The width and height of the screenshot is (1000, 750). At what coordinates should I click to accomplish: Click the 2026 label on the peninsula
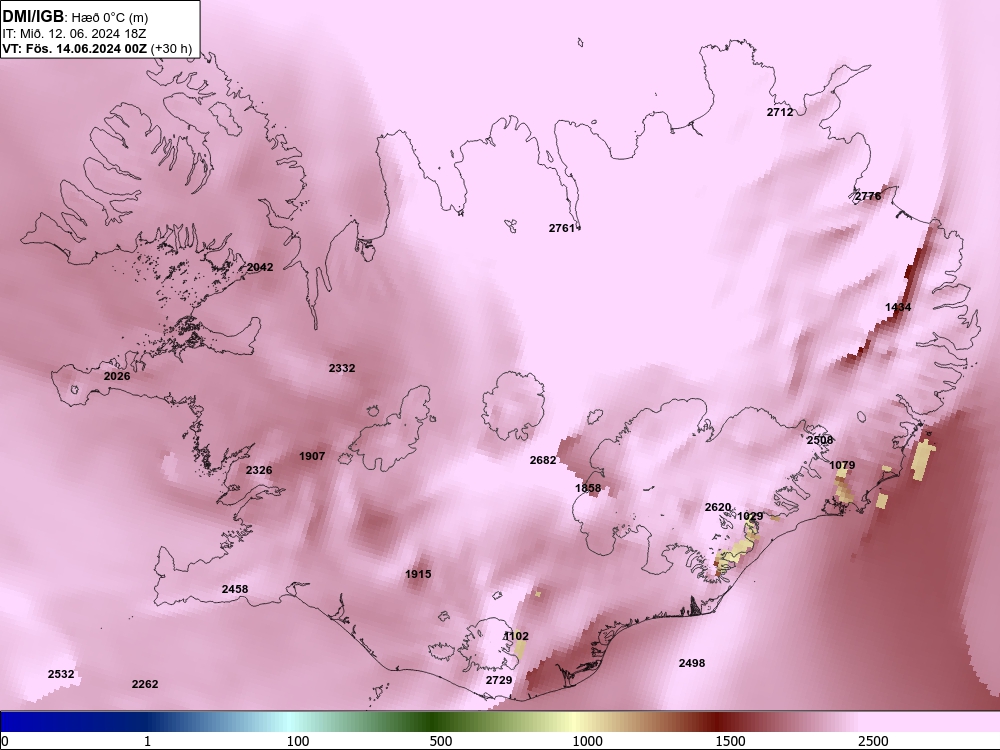(x=117, y=376)
